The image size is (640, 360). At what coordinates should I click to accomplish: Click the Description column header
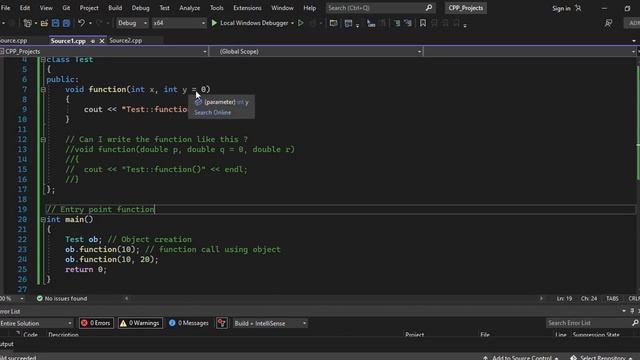pyautogui.click(x=63, y=335)
